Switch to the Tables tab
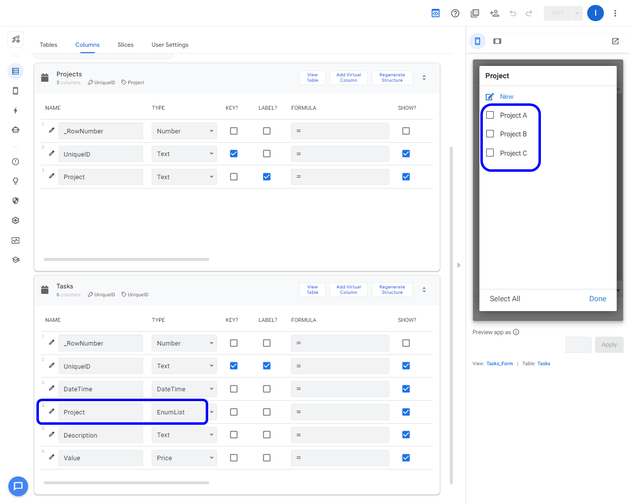630x504 pixels. tap(48, 45)
